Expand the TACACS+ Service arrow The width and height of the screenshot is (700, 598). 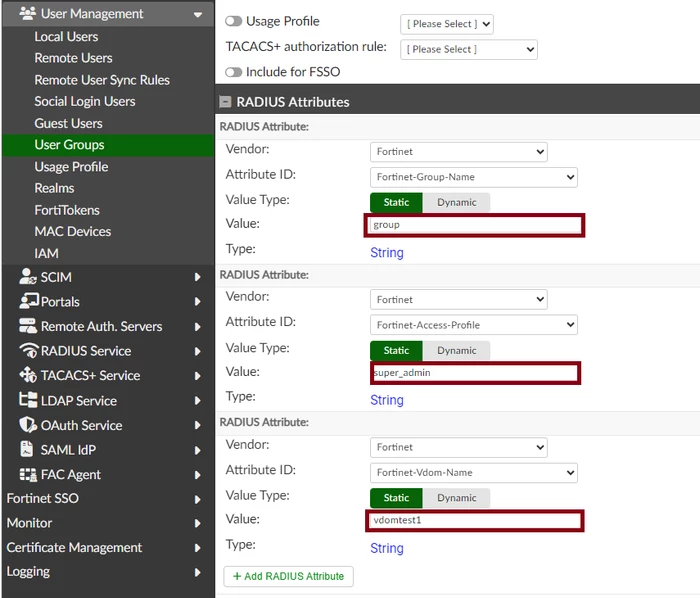pyautogui.click(x=197, y=376)
